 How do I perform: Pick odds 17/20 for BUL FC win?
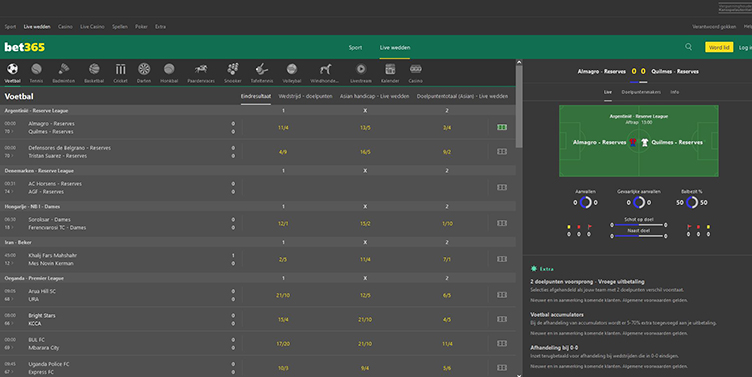point(283,344)
